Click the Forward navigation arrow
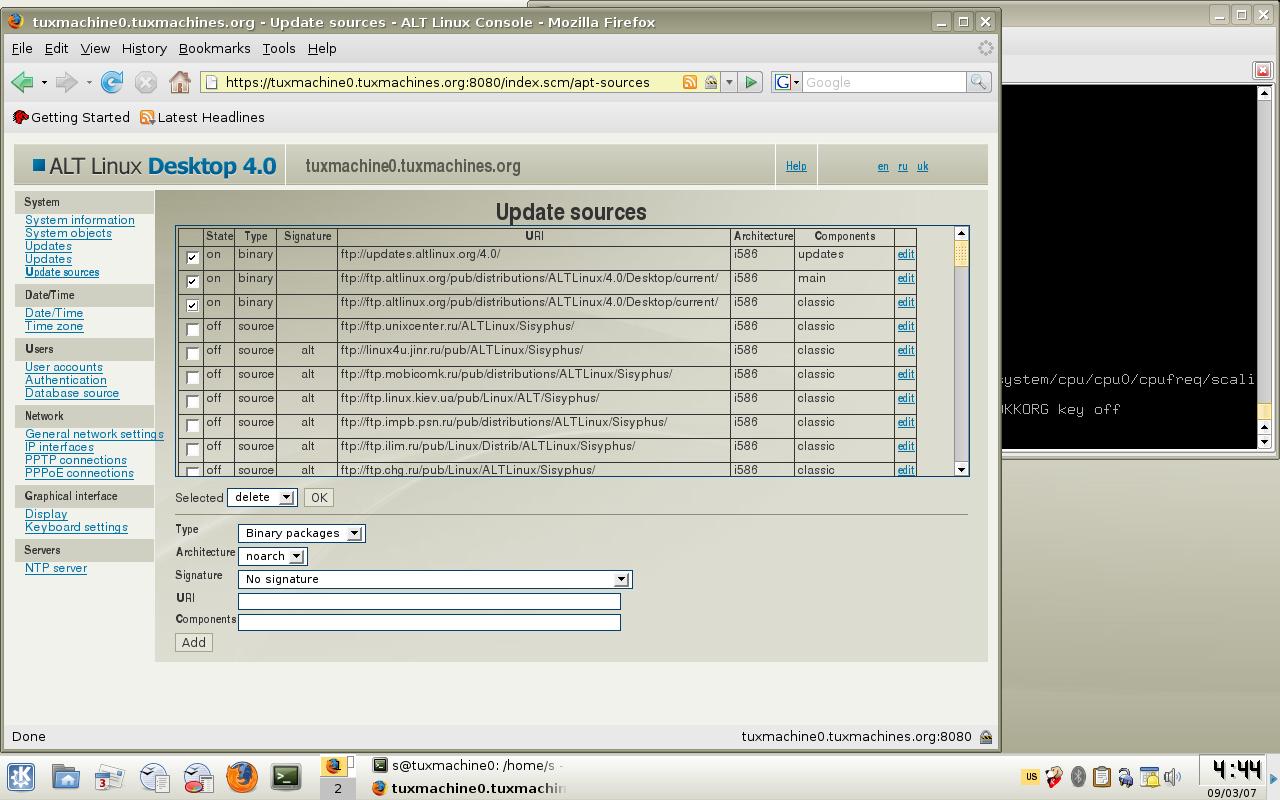The image size is (1280, 800). point(67,83)
